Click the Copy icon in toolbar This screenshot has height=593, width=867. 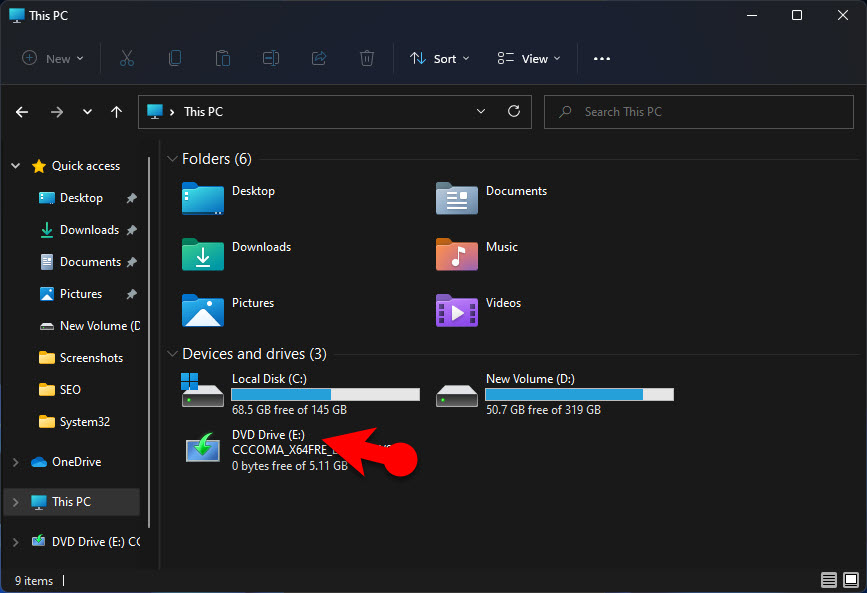point(175,58)
